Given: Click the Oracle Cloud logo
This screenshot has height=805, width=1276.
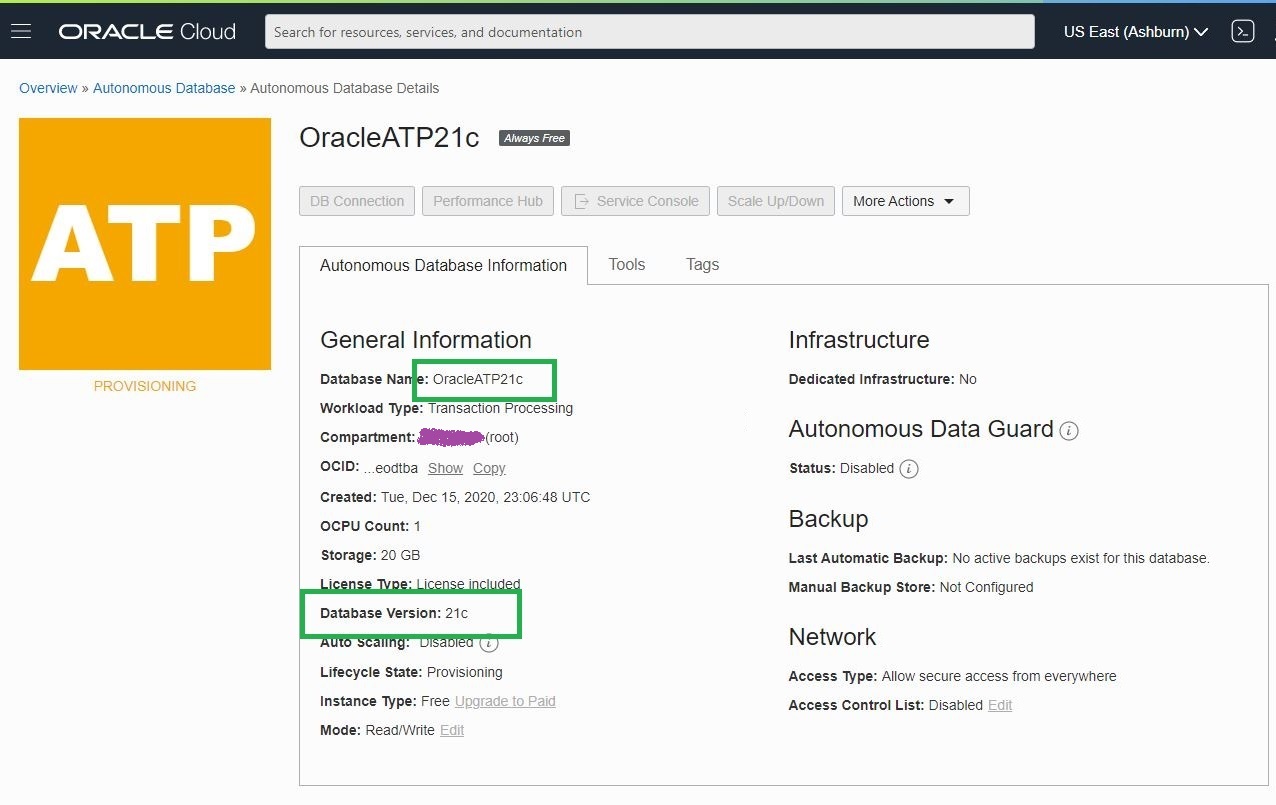Looking at the screenshot, I should pyautogui.click(x=146, y=31).
